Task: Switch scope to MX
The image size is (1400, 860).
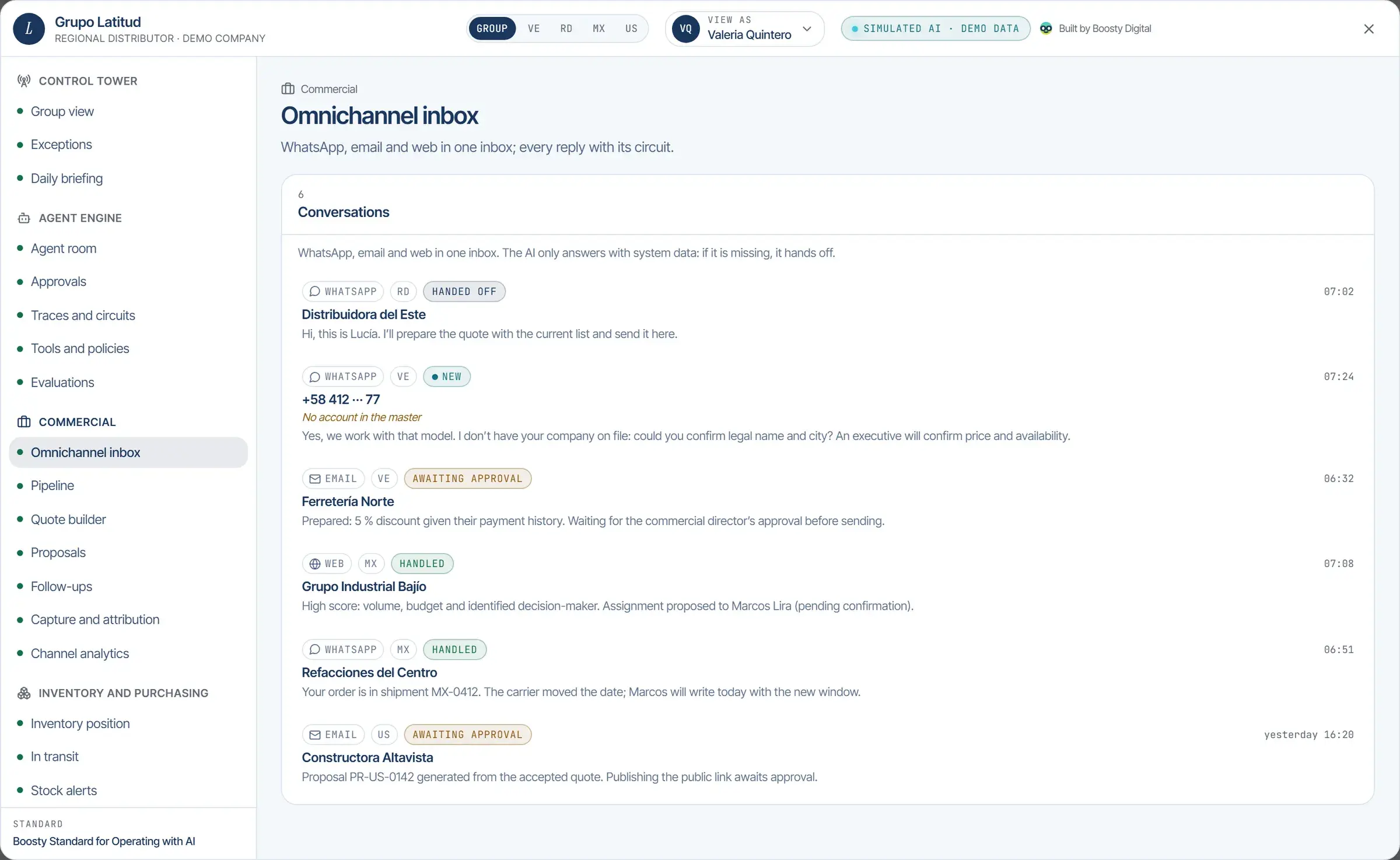Action: coord(599,29)
